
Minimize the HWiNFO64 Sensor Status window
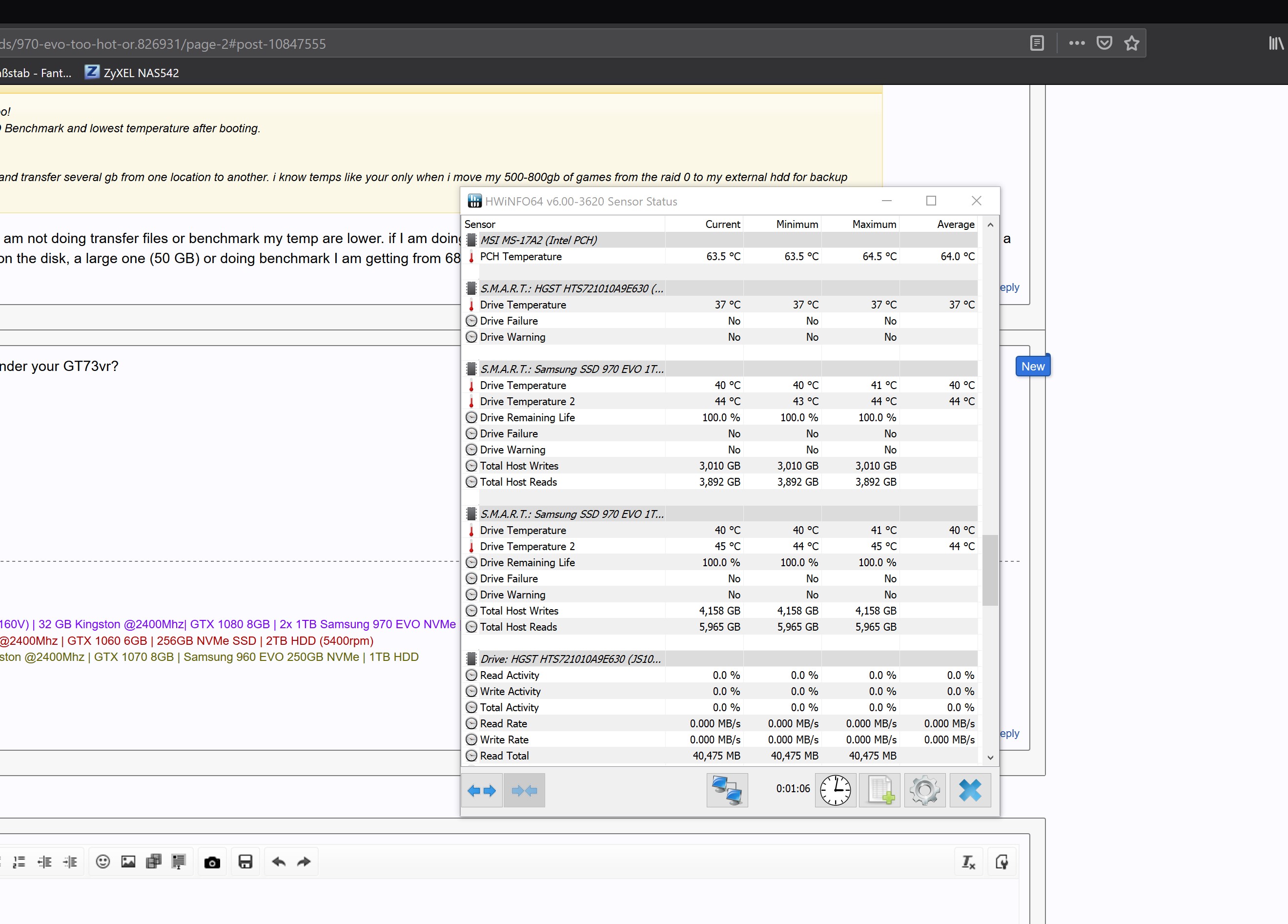886,201
